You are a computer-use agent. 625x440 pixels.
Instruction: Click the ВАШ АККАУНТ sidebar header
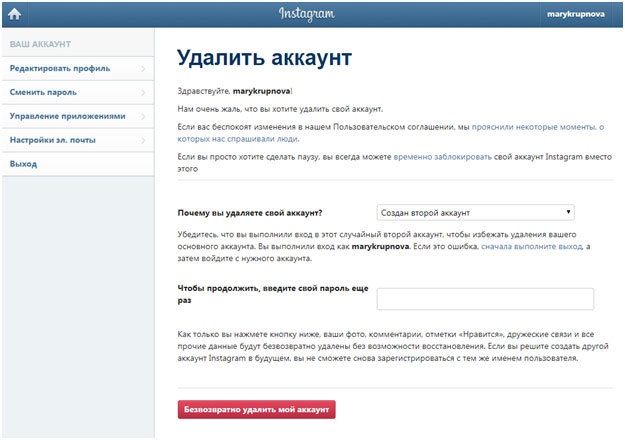coord(40,44)
